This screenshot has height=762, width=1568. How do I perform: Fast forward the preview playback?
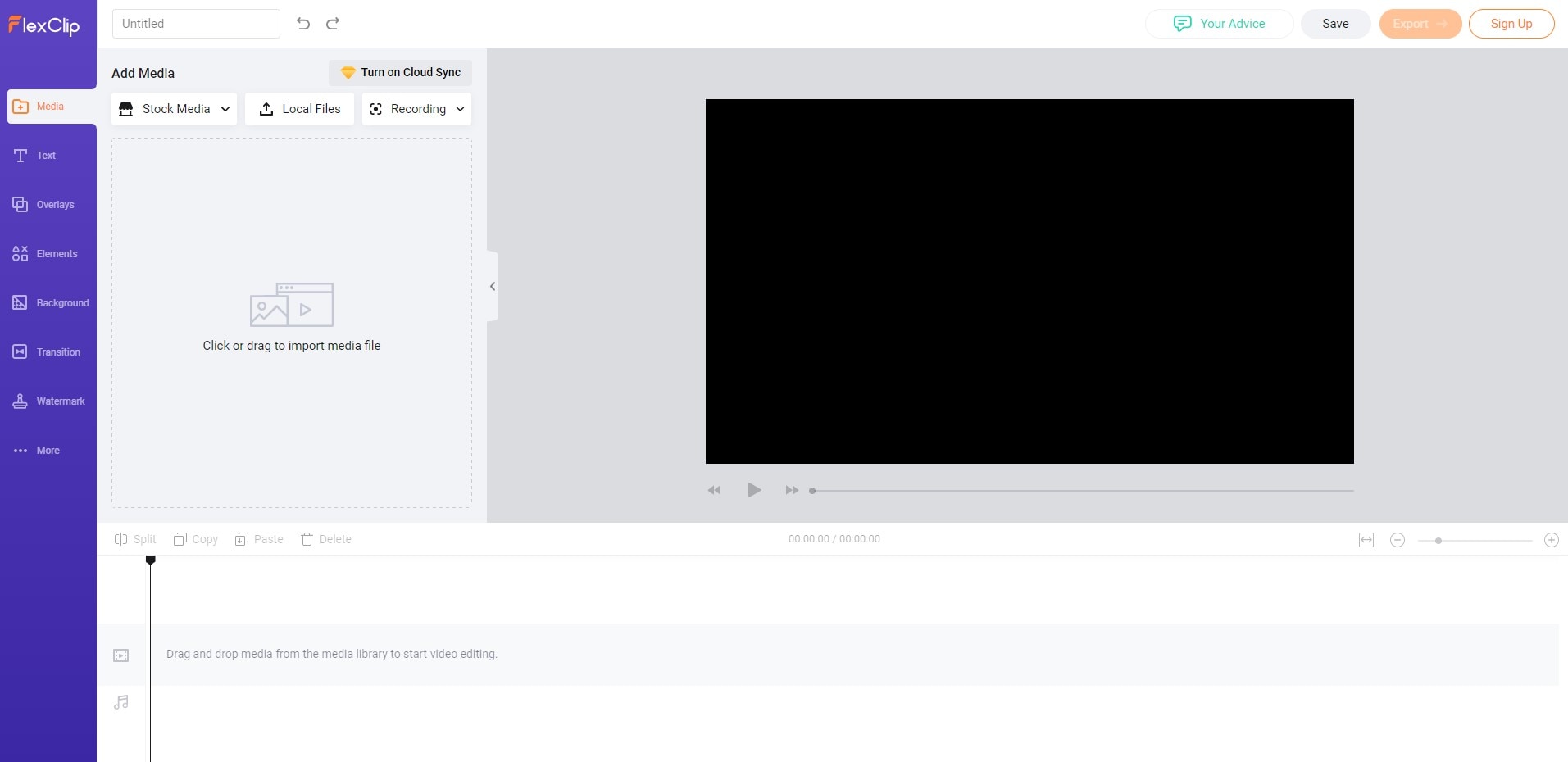(x=792, y=490)
